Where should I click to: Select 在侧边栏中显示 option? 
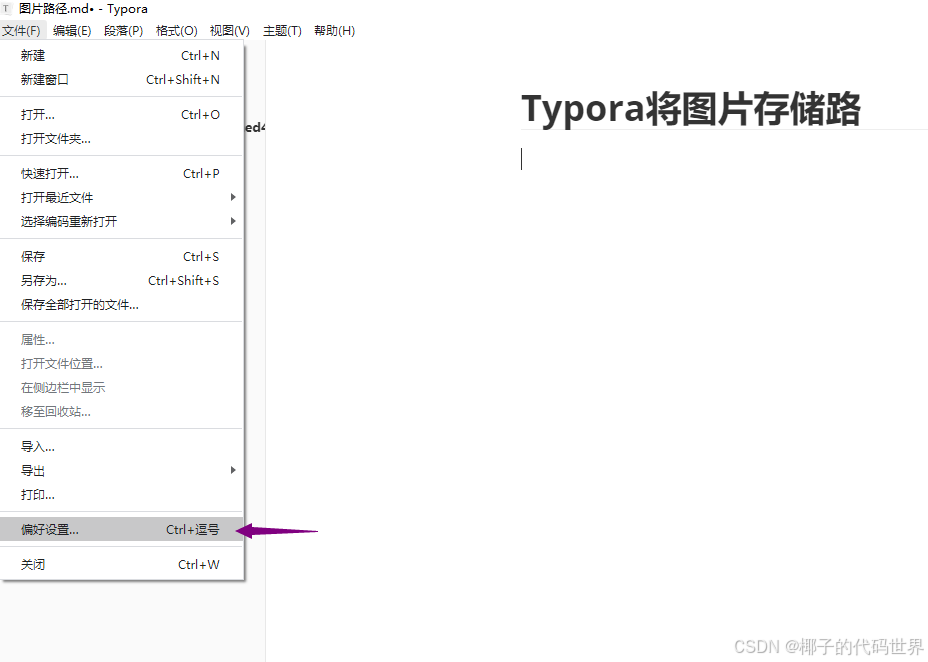click(x=121, y=387)
